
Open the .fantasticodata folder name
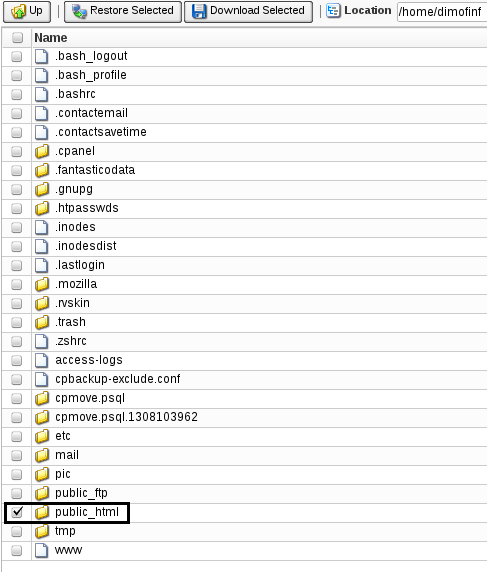95,170
